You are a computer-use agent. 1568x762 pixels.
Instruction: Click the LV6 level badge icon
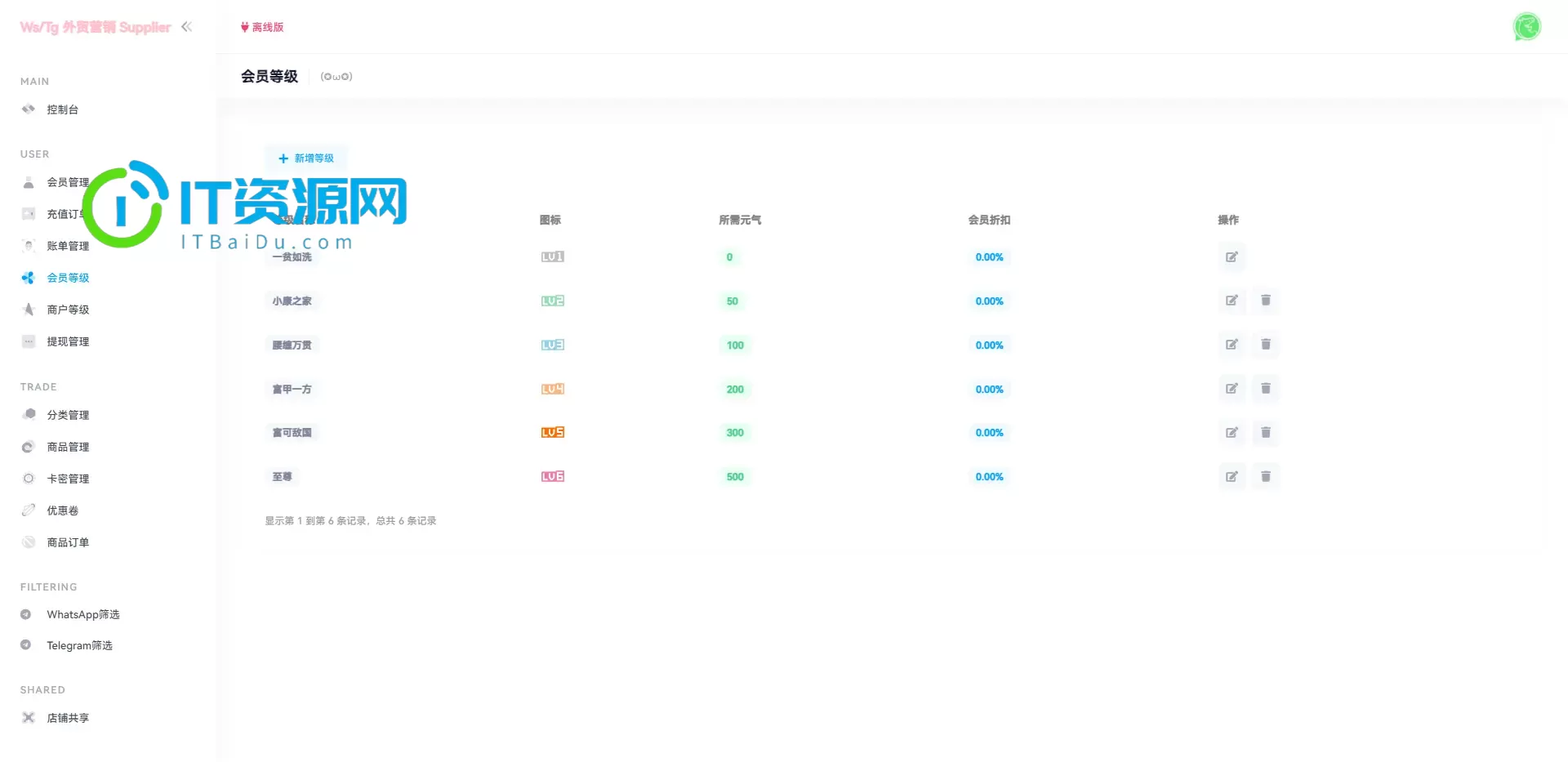(553, 476)
